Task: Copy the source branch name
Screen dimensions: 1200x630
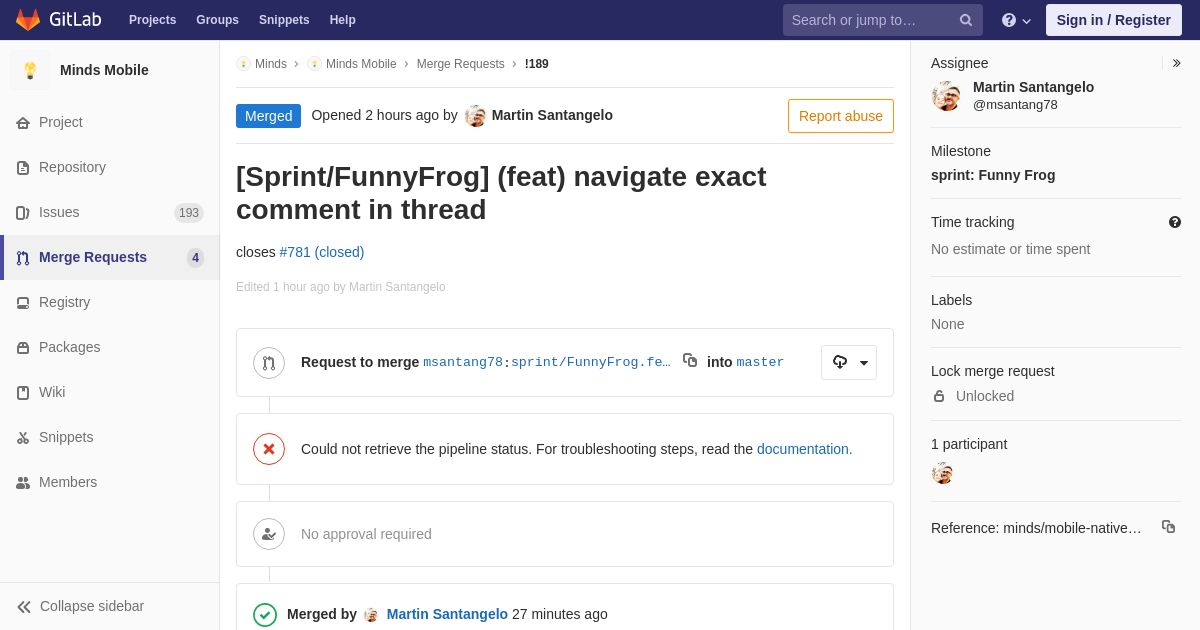Action: tap(690, 361)
